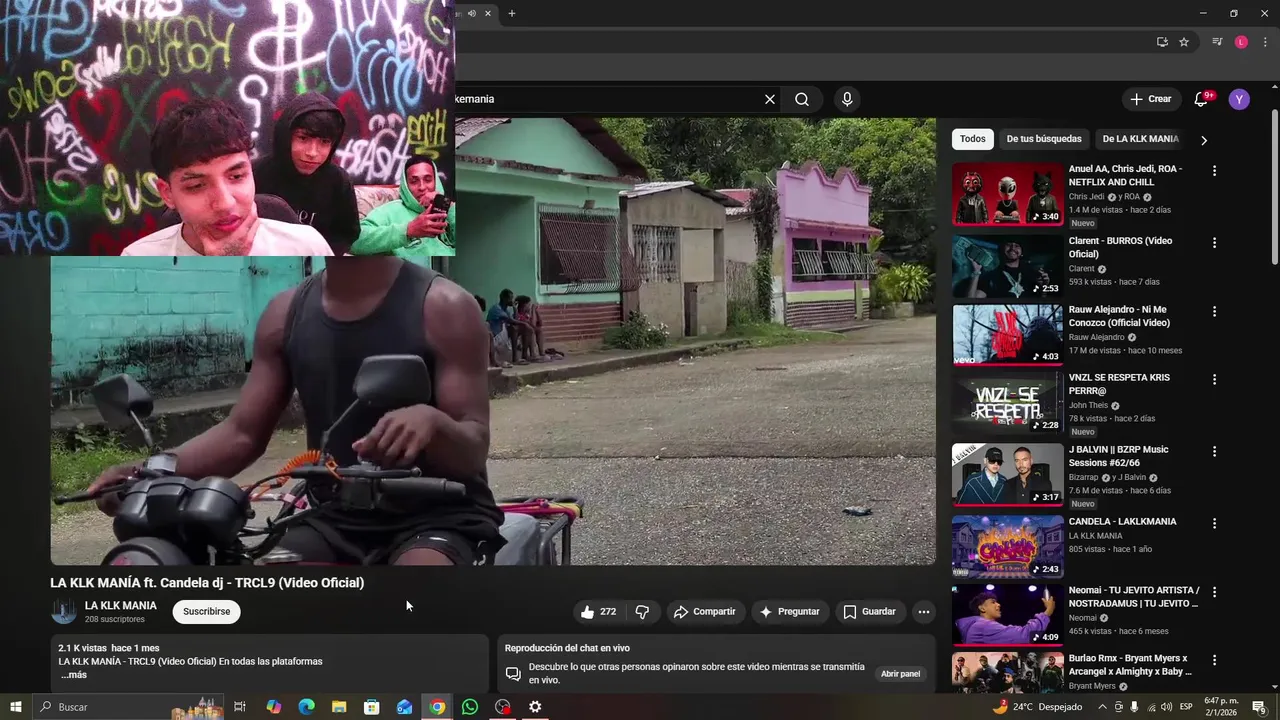The image size is (1280, 720).
Task: Click the taskbar Buscar search box
Action: (130, 707)
